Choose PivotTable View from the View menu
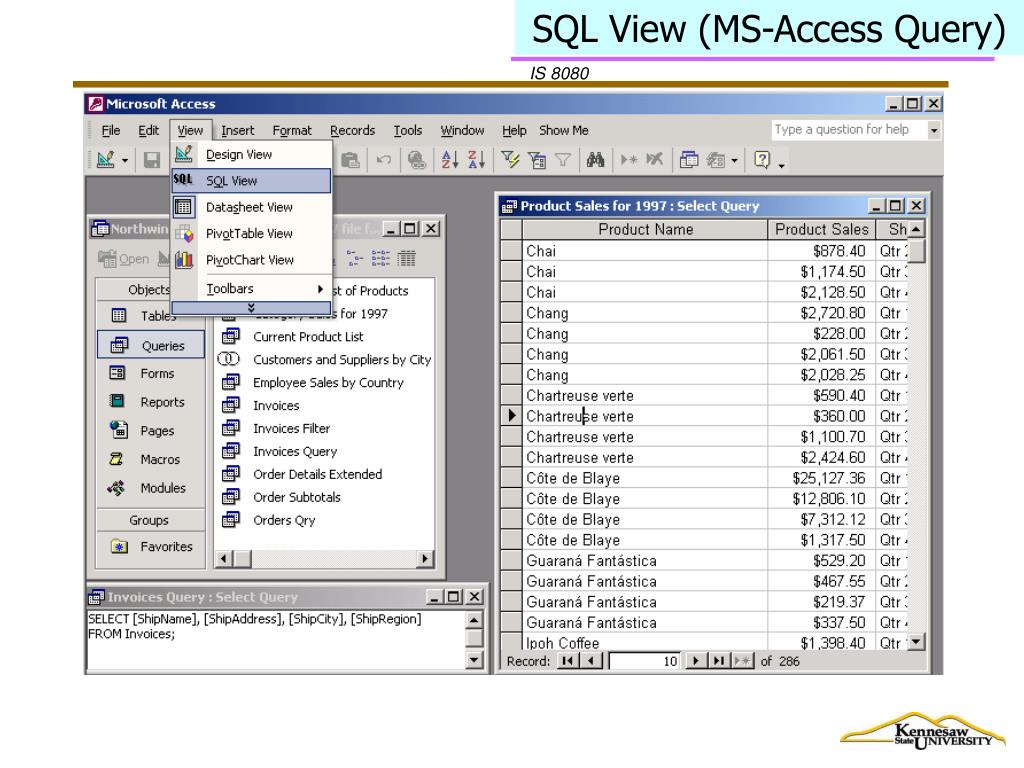 click(x=251, y=233)
